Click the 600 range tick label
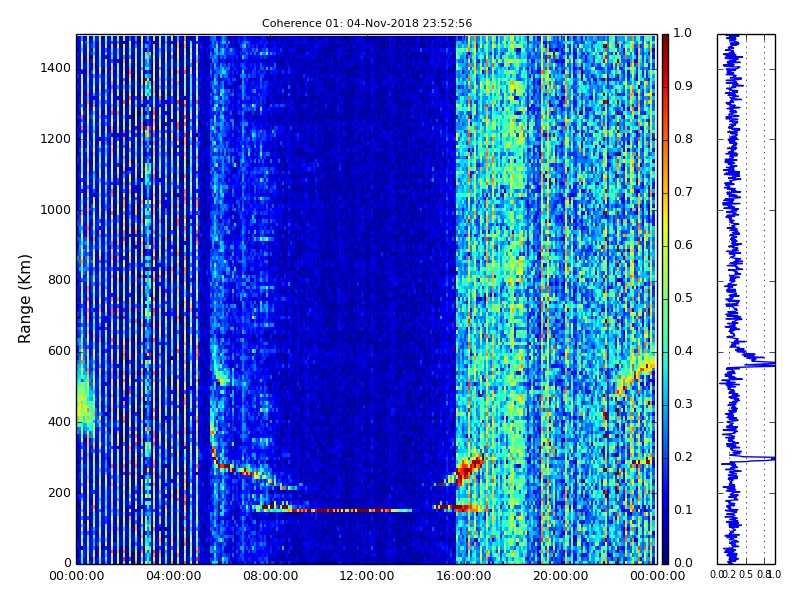800x600 pixels. point(60,351)
